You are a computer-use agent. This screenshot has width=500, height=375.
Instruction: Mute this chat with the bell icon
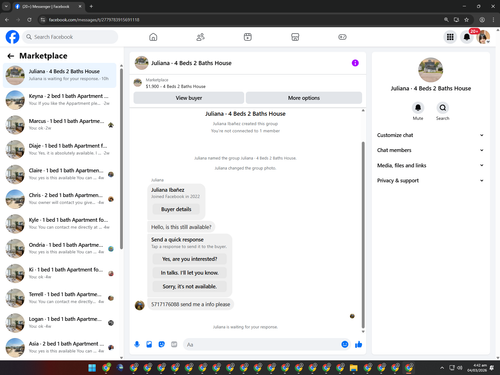click(418, 108)
